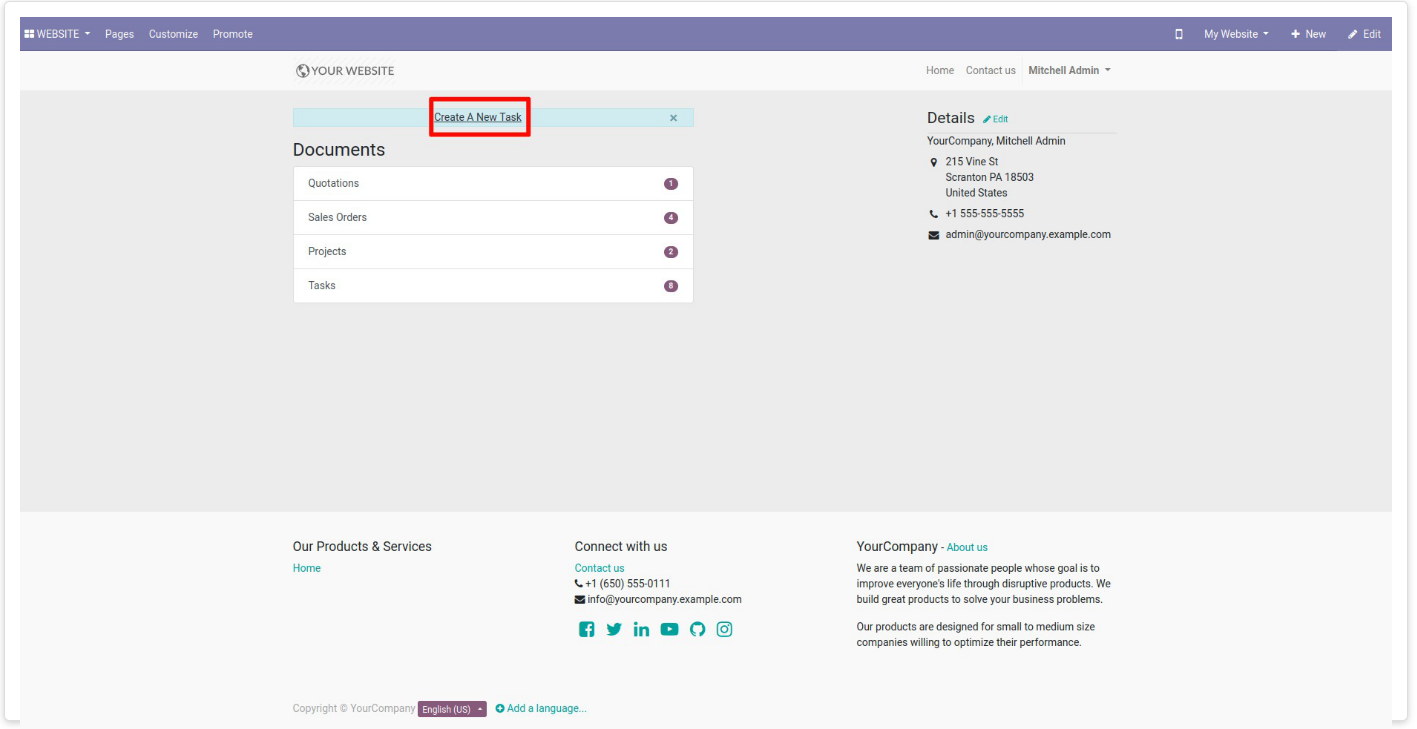The width and height of the screenshot is (1417, 729).
Task: Click the globe logo beside YOUR WEBSITE
Action: [x=302, y=71]
